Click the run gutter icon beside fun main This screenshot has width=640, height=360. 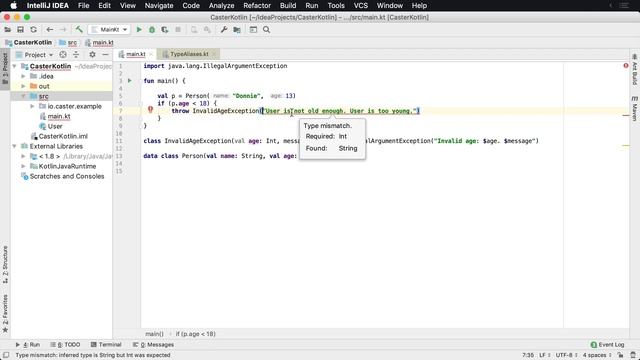pyautogui.click(x=130, y=81)
